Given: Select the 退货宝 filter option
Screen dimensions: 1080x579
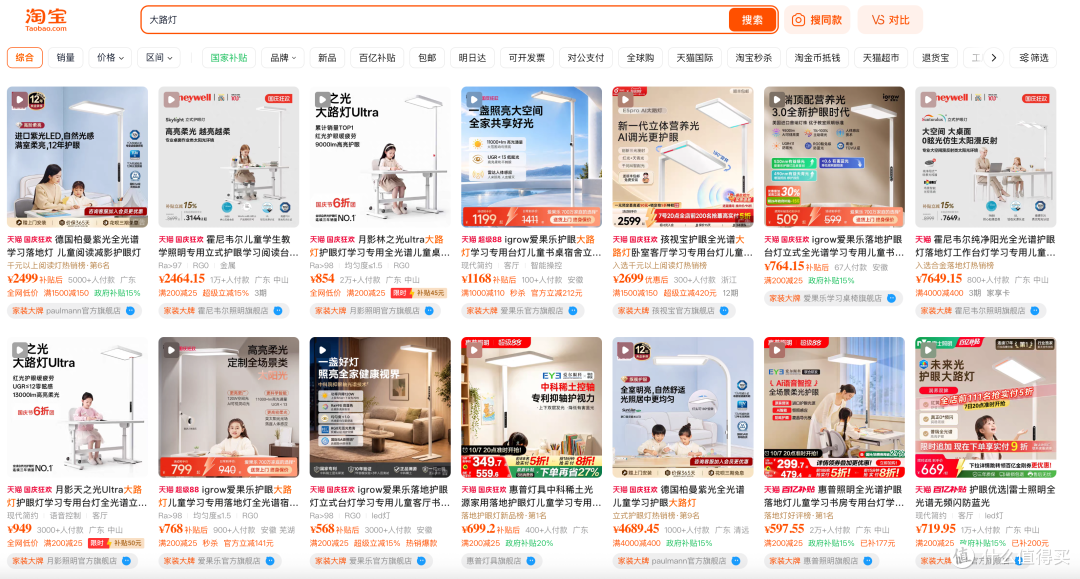Looking at the screenshot, I should (x=935, y=58).
